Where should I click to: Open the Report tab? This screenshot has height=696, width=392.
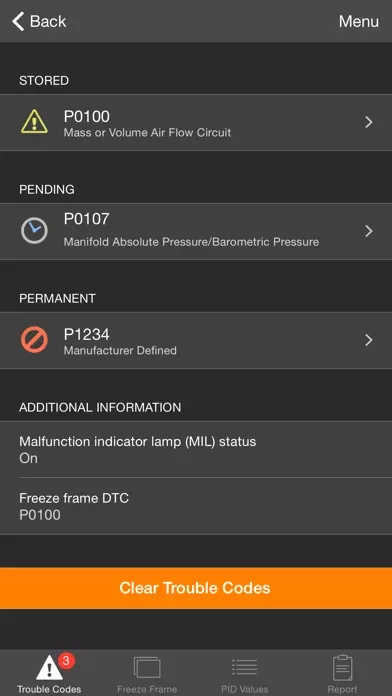point(343,673)
